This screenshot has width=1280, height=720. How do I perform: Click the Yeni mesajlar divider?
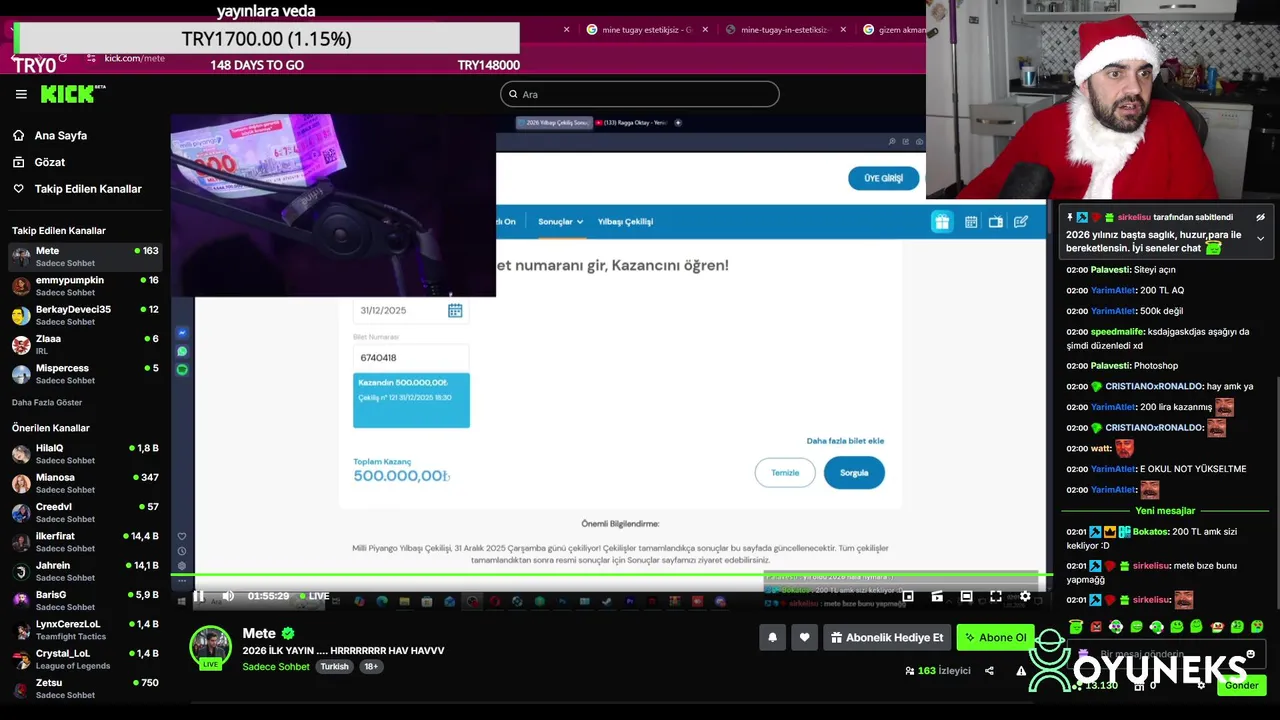pos(1165,511)
